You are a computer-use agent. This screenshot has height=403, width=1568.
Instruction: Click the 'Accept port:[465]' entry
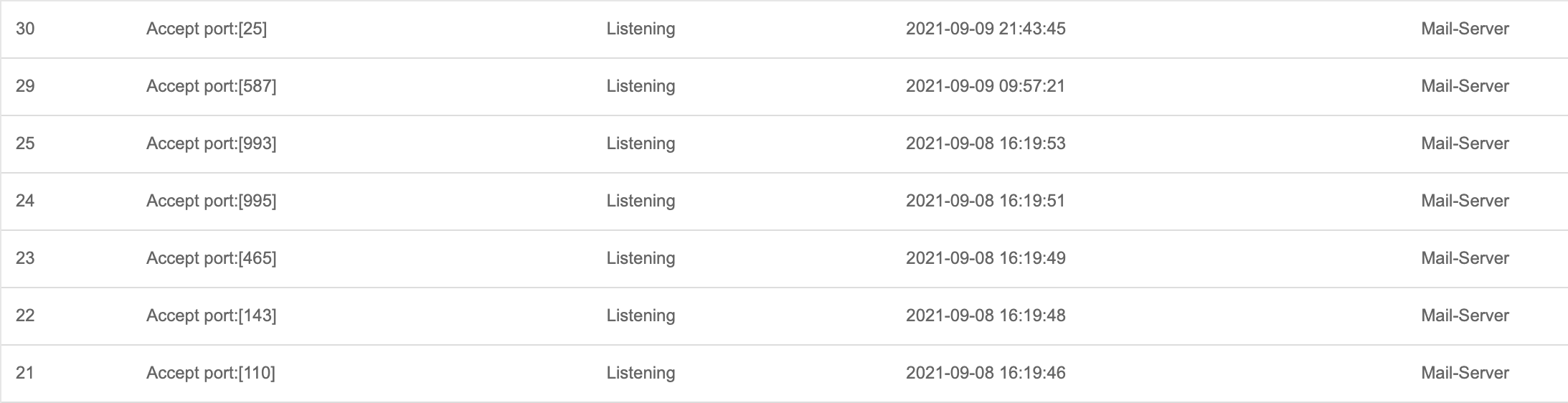pyautogui.click(x=211, y=258)
